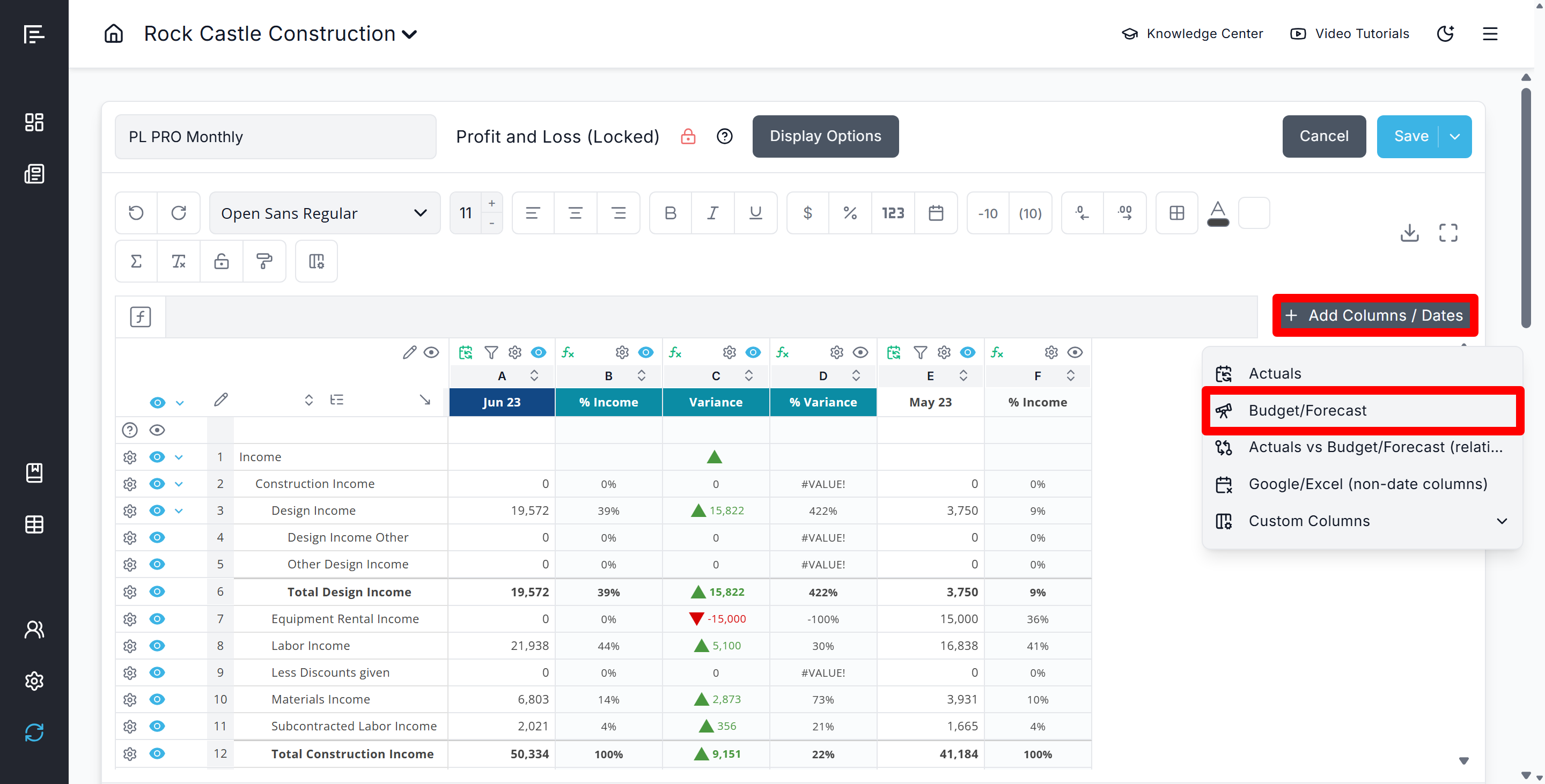Toggle dark mode moon icon
The image size is (1545, 784).
coord(1445,34)
